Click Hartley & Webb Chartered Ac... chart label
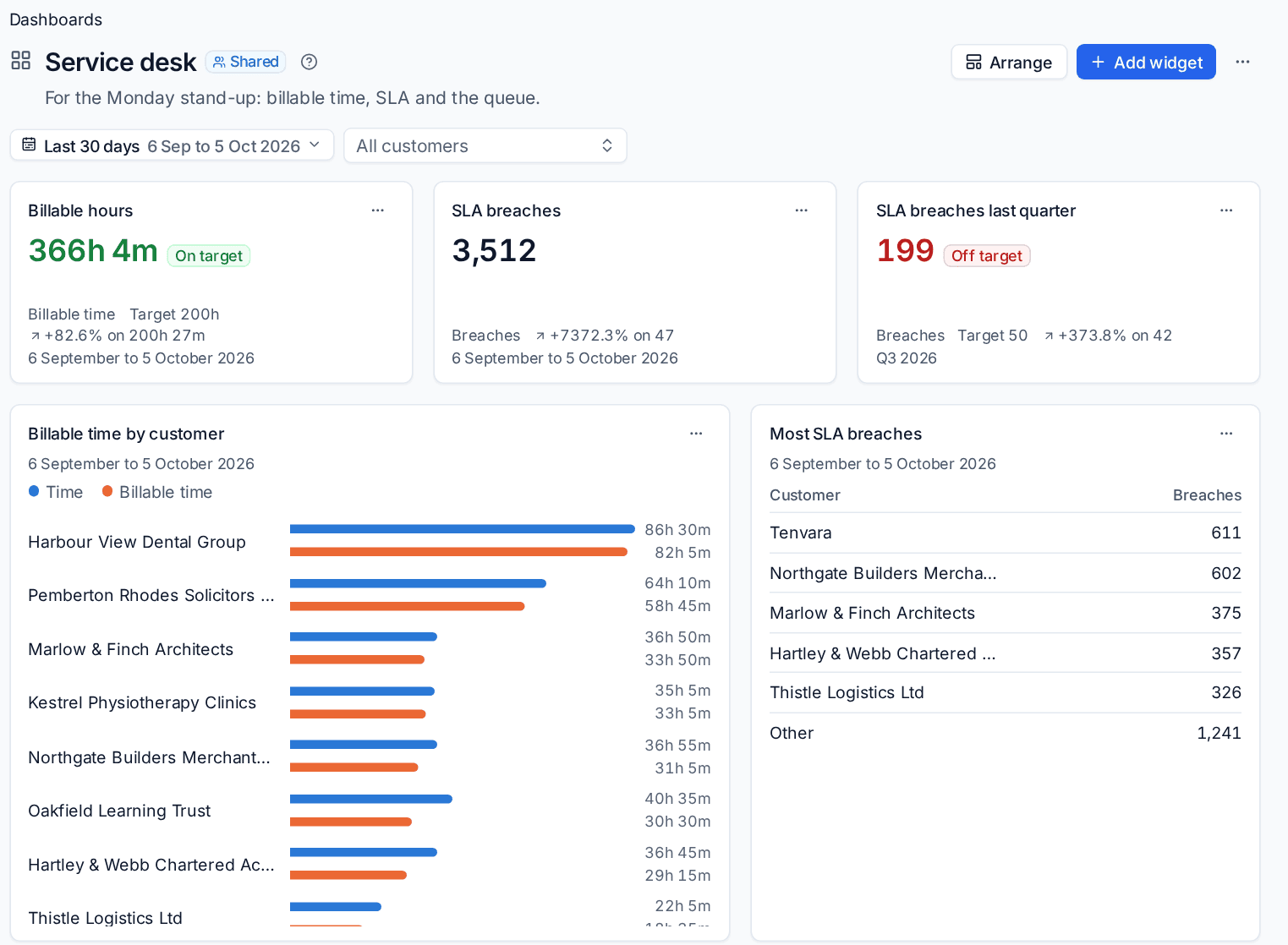The width and height of the screenshot is (1288, 945). pyautogui.click(x=151, y=865)
